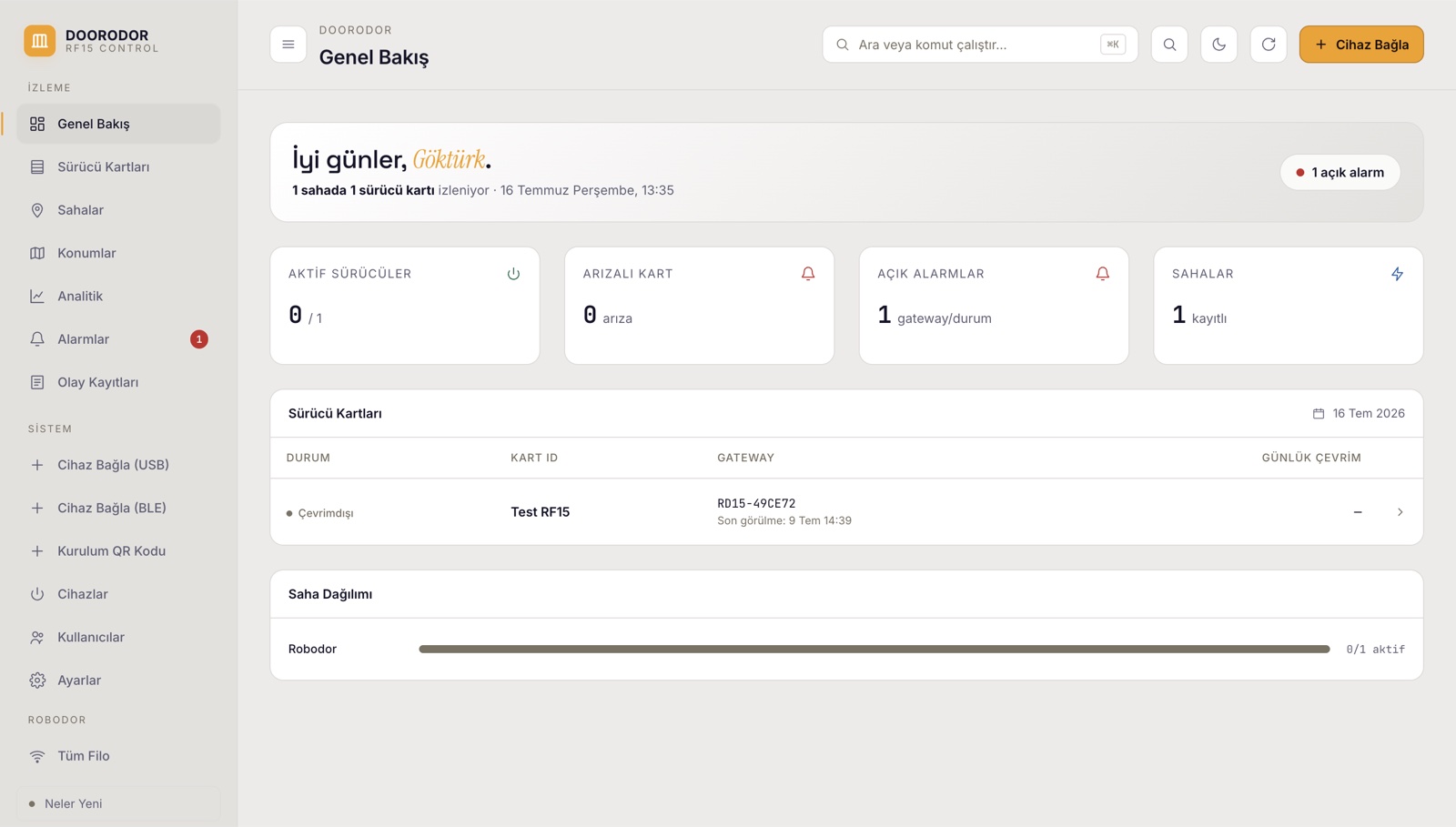
Task: Open Kurulum QR Kodu item
Action: [x=118, y=551]
